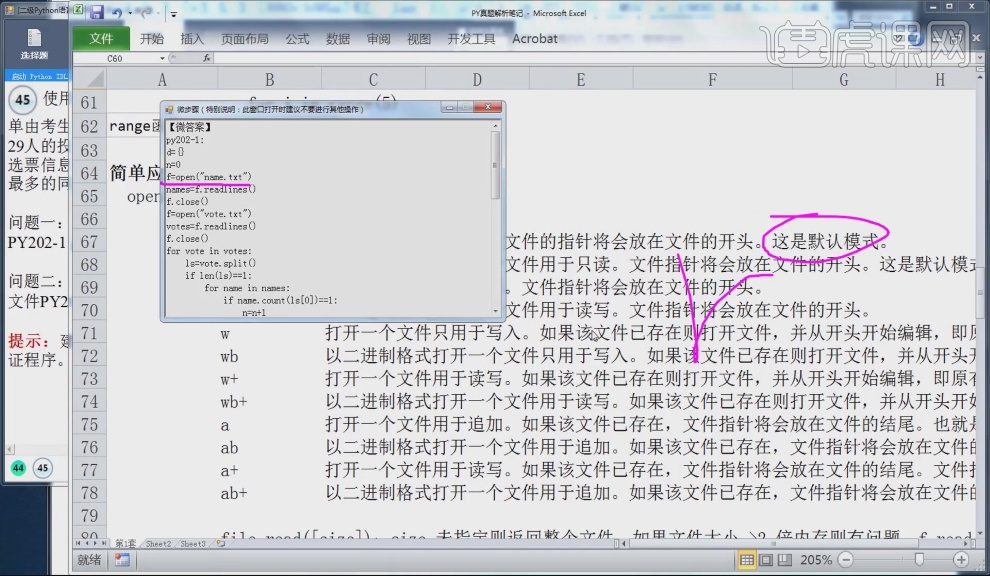Image resolution: width=990 pixels, height=576 pixels.
Task: Switch to the 审阅 ribbon tab
Action: (x=378, y=39)
